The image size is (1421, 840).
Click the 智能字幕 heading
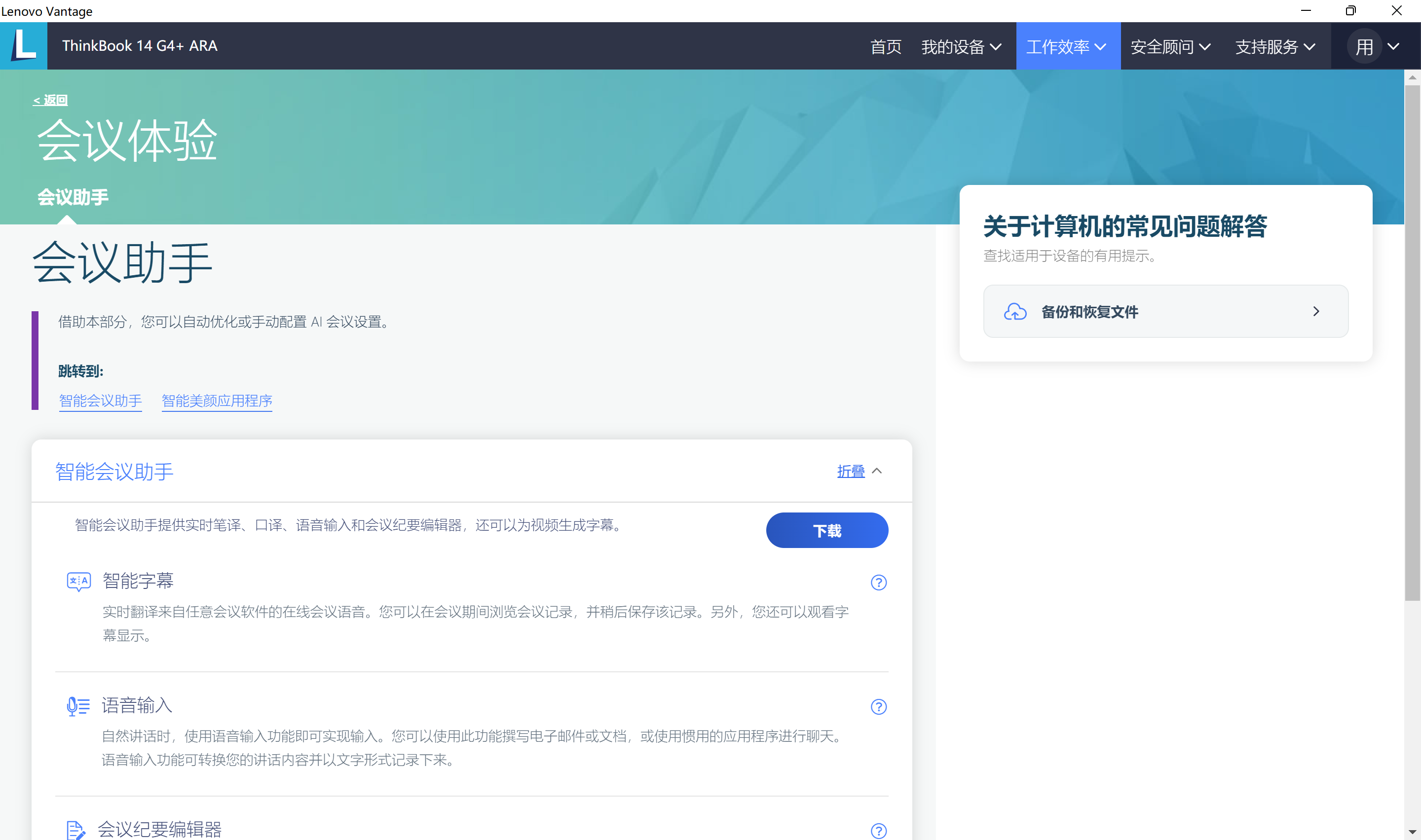click(138, 581)
